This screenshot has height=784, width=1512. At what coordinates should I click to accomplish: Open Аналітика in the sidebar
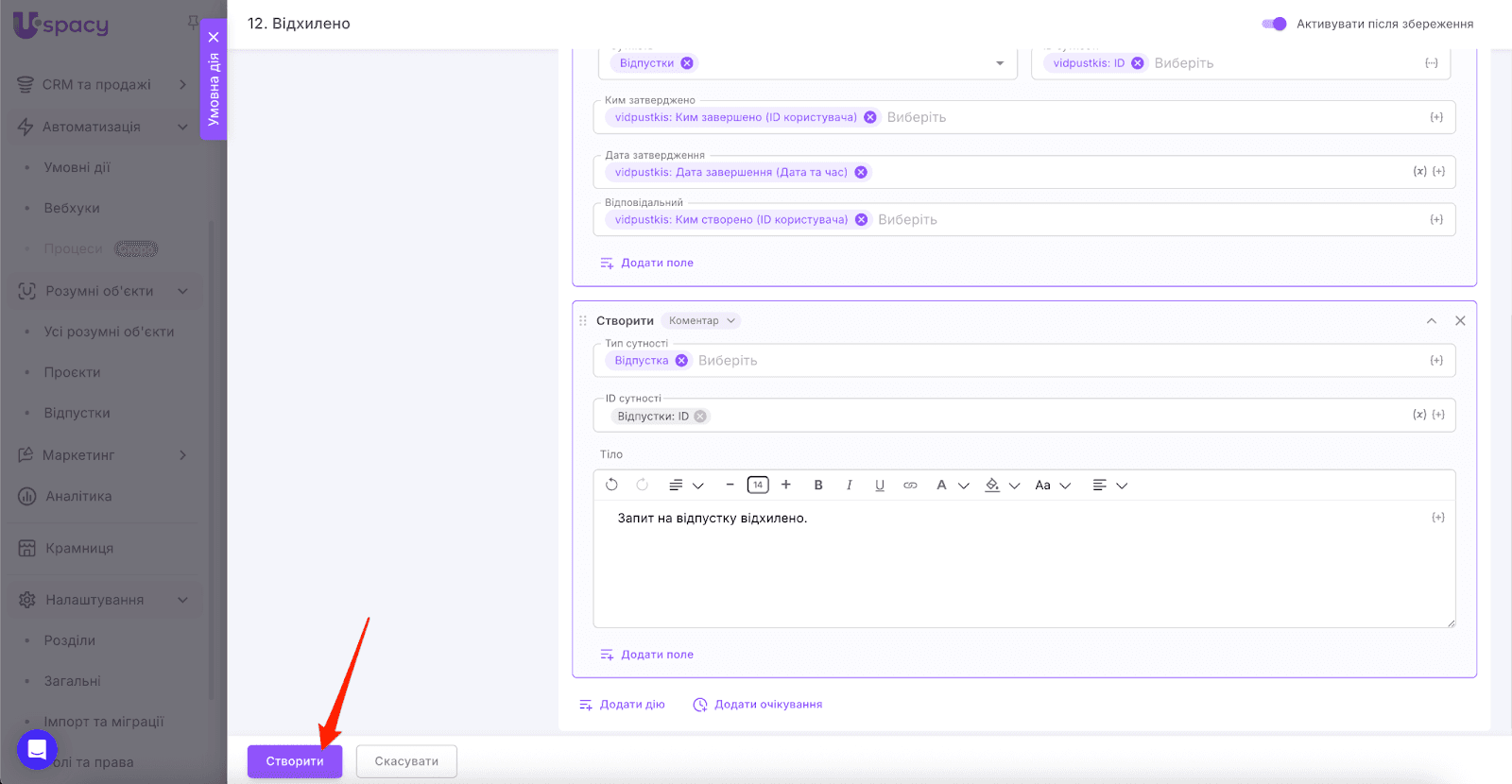[78, 496]
